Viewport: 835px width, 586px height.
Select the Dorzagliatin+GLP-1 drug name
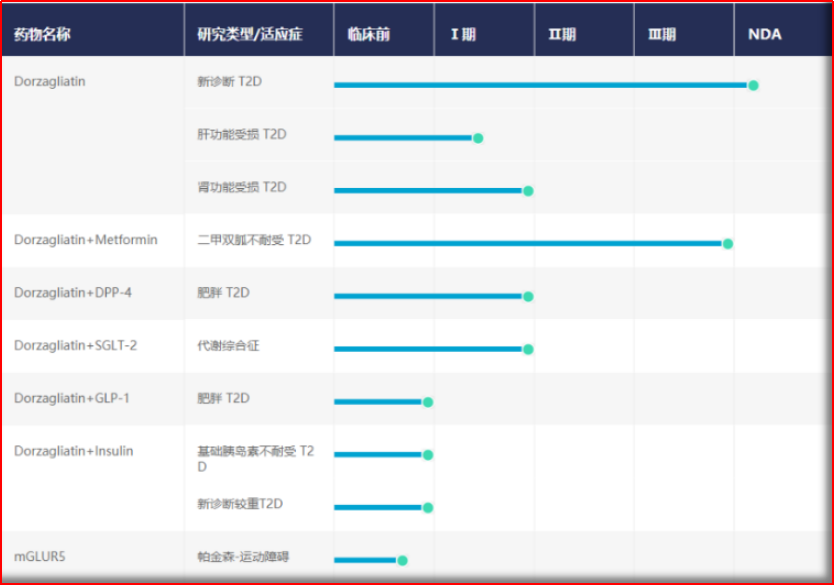72,399
